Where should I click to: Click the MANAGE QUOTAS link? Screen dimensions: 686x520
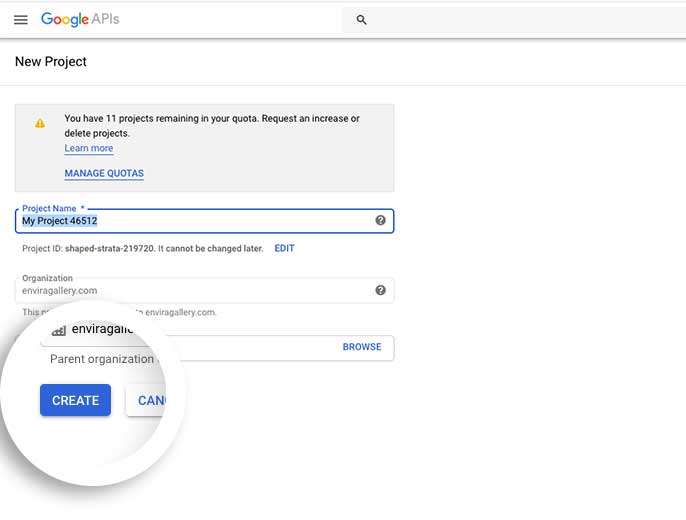pos(104,173)
